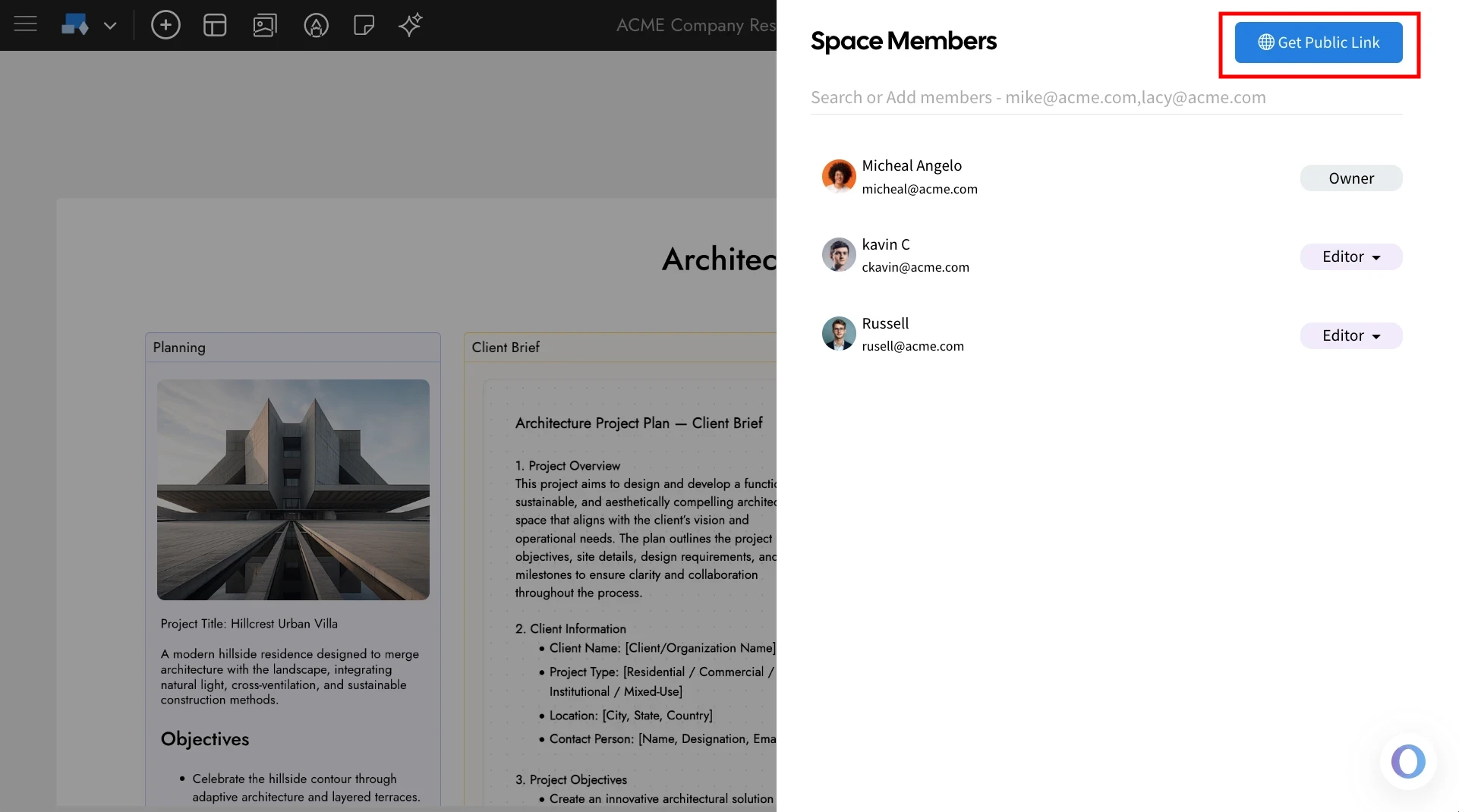This screenshot has height=812, width=1459.
Task: Click the ACME Company Res board title
Action: pos(695,25)
